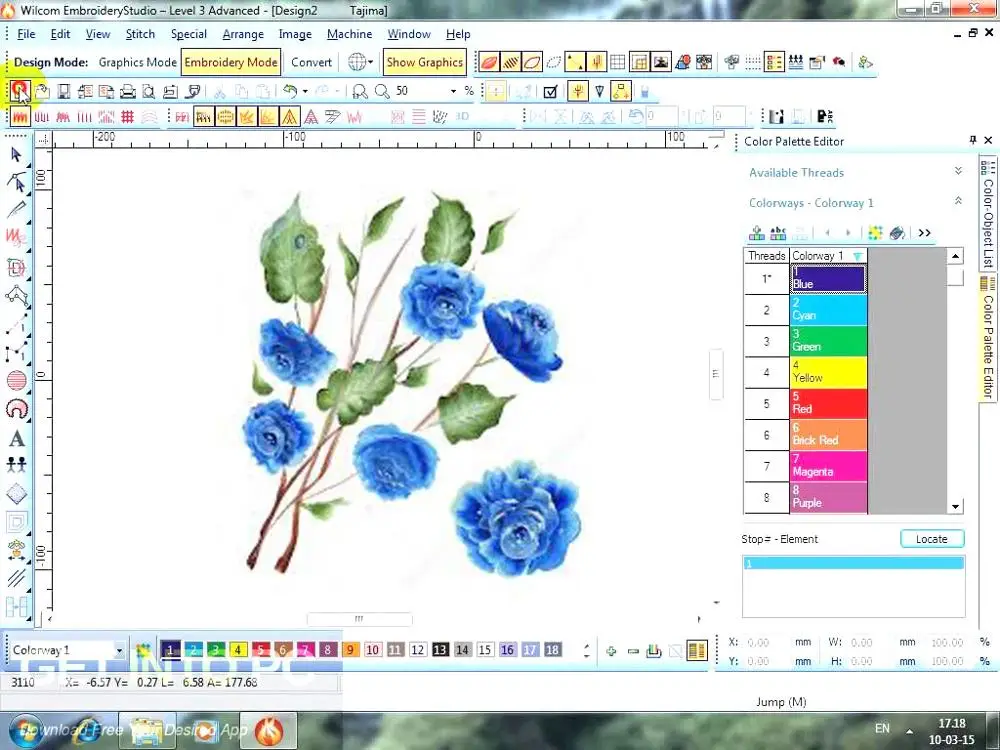This screenshot has height=750, width=1000.
Task: Toggle the Show Graphics button
Action: pyautogui.click(x=424, y=62)
